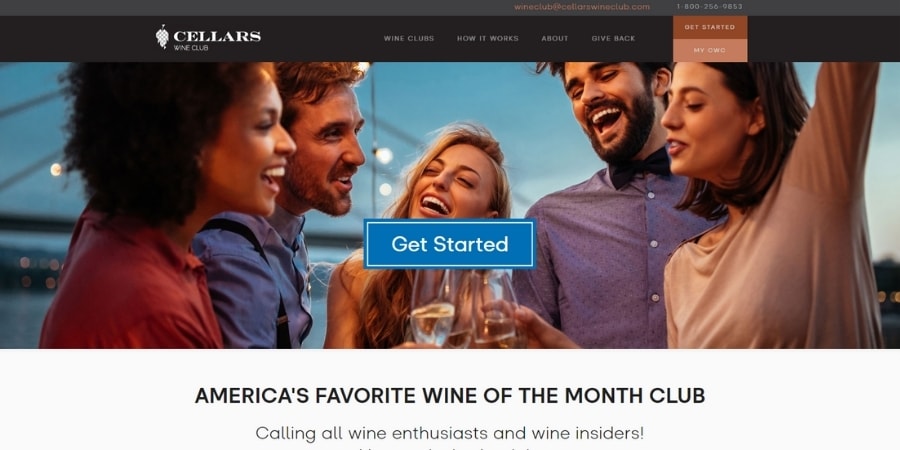Open the How It Works page
Screen dimensions: 900x450
487,38
